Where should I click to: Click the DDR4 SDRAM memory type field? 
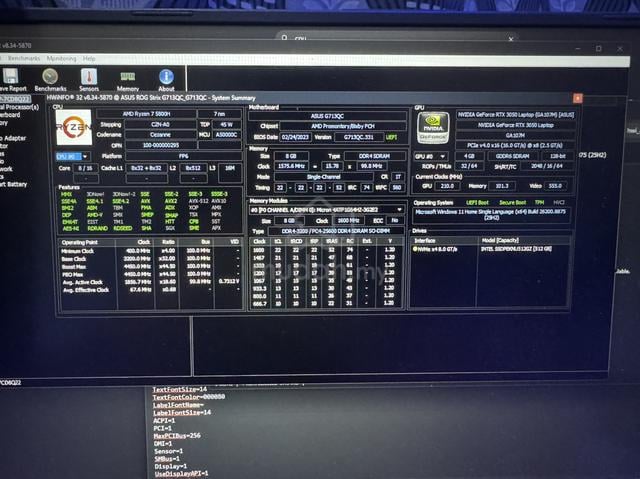375,156
